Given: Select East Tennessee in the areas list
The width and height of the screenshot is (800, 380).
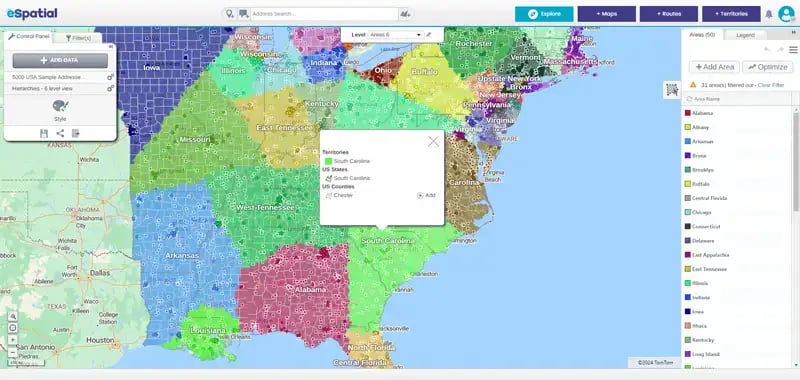Looking at the screenshot, I should (709, 269).
